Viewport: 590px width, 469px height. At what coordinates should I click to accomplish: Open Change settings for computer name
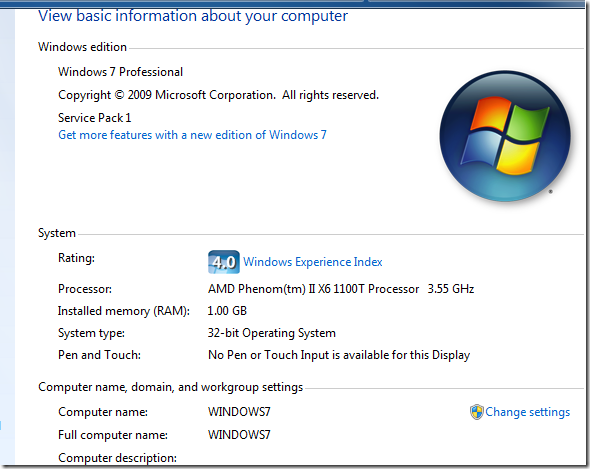(527, 412)
